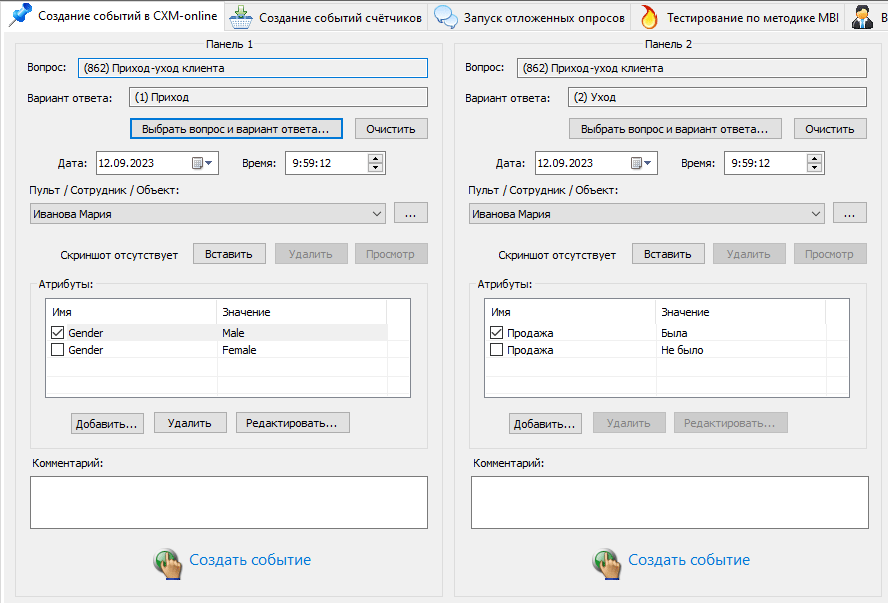The image size is (888, 603).
Task: Increase the Panel 1 time with the up arrow
Action: click(375, 158)
